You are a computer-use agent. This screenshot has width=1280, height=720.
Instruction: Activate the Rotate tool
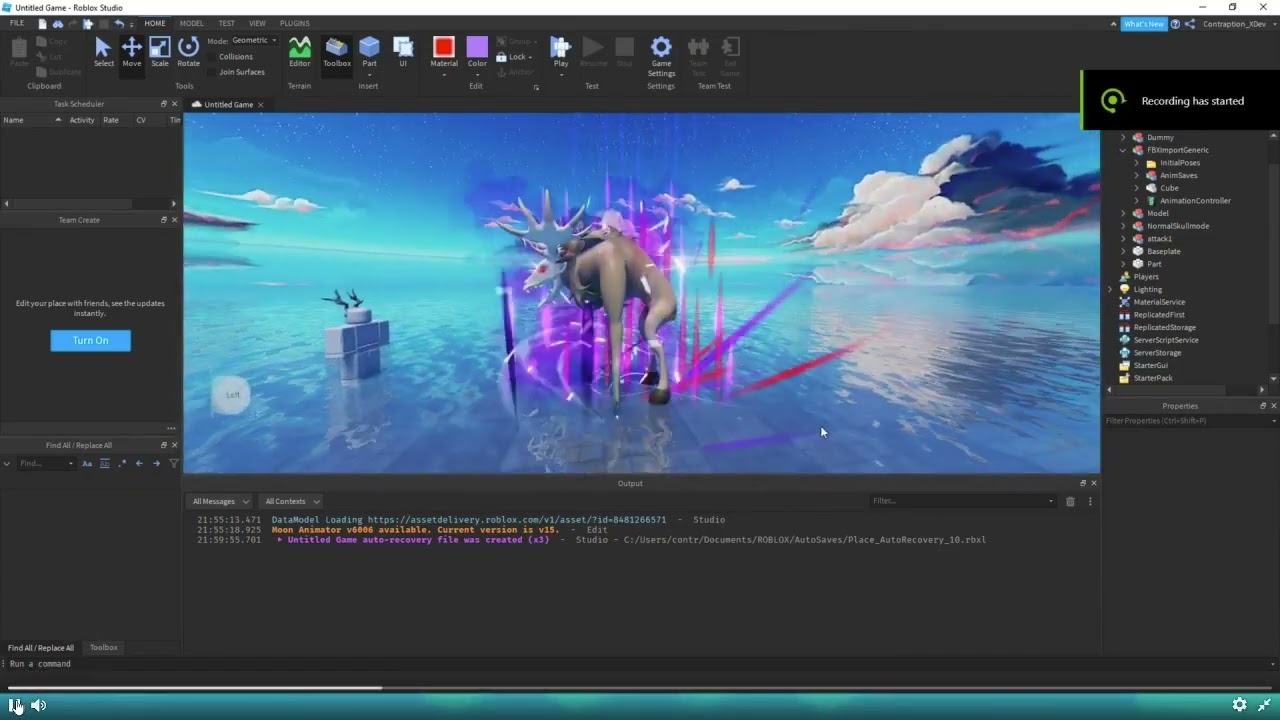tap(188, 52)
